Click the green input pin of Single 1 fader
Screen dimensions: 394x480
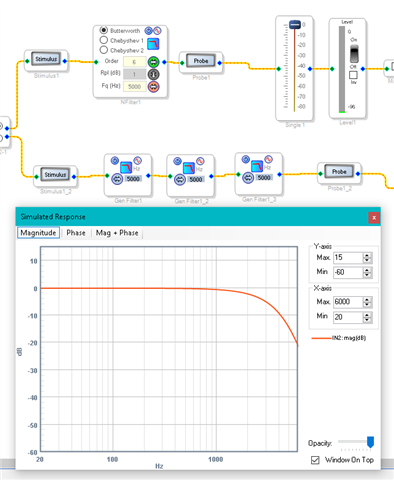click(x=279, y=69)
